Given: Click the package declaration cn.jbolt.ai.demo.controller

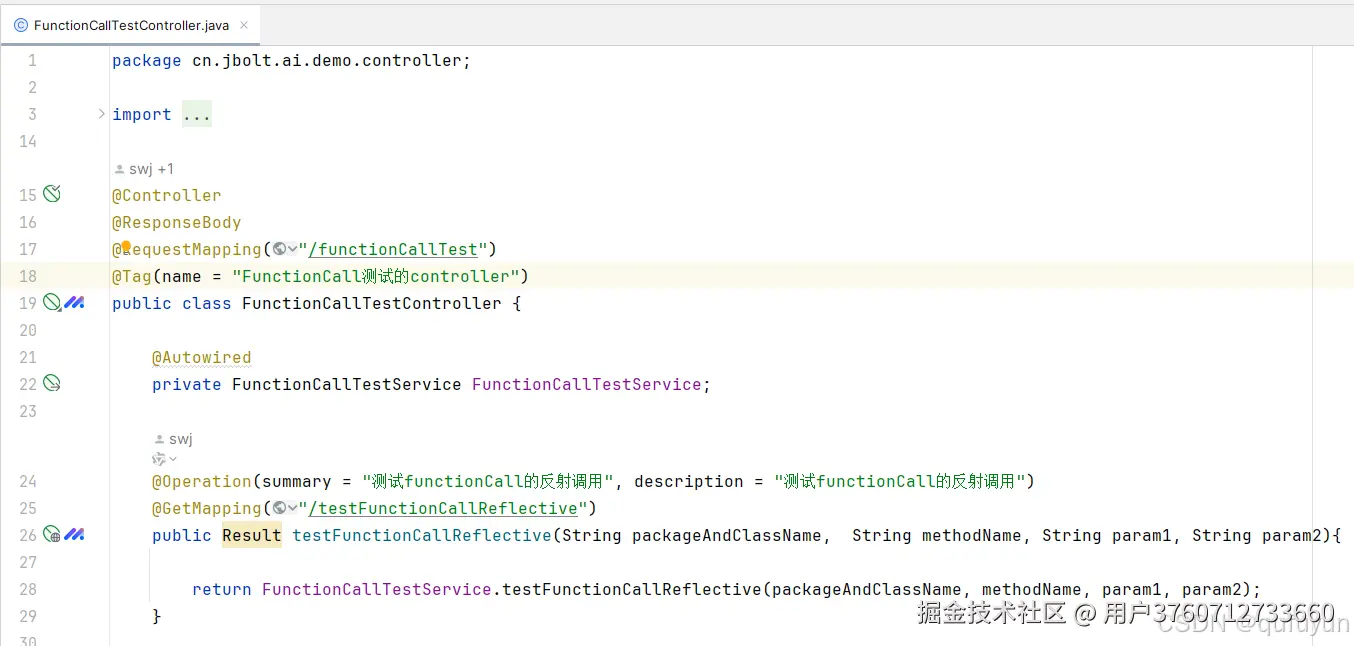Looking at the screenshot, I should coord(327,61).
